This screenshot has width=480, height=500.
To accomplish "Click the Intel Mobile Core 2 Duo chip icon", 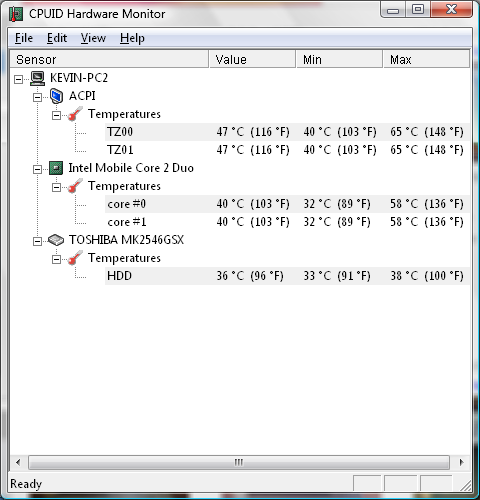I will [56, 168].
